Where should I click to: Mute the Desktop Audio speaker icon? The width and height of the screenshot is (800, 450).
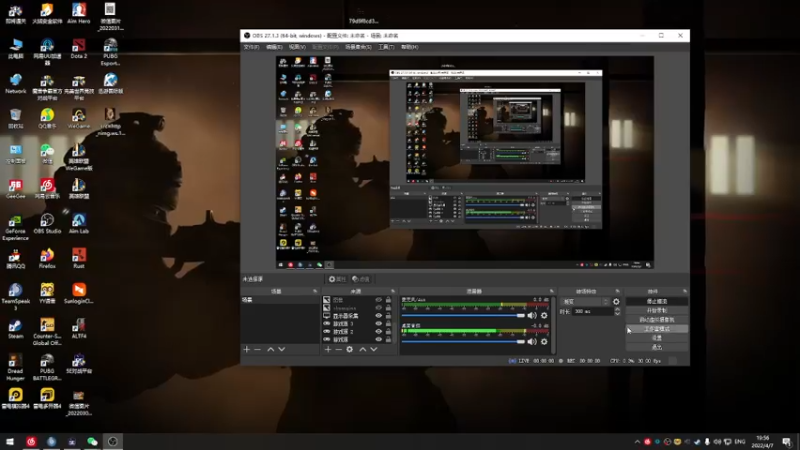point(532,341)
